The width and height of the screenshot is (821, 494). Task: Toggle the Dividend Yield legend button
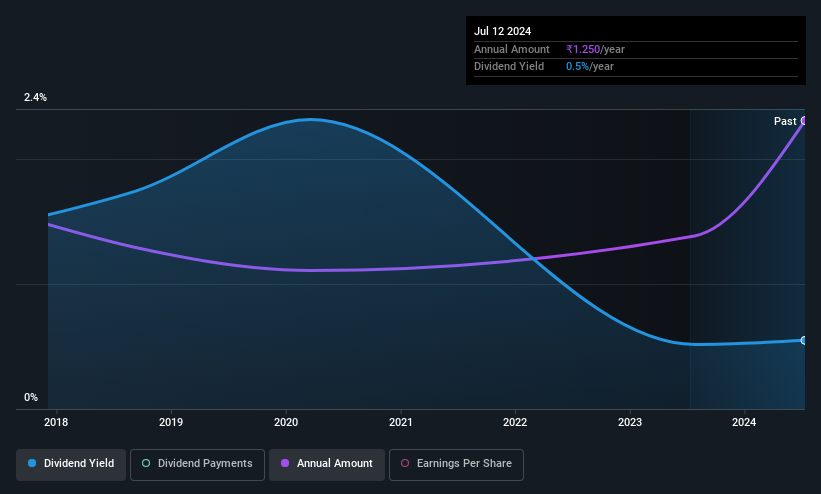(71, 464)
